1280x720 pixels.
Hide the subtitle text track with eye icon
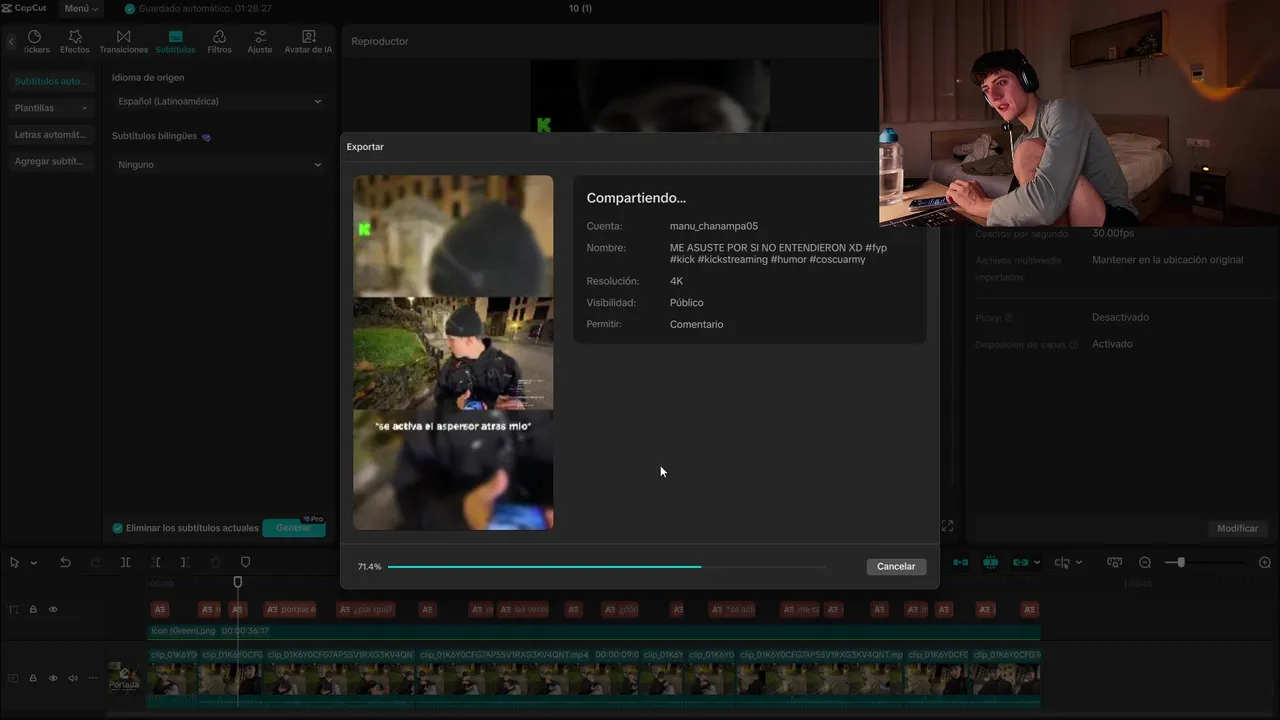click(x=53, y=609)
